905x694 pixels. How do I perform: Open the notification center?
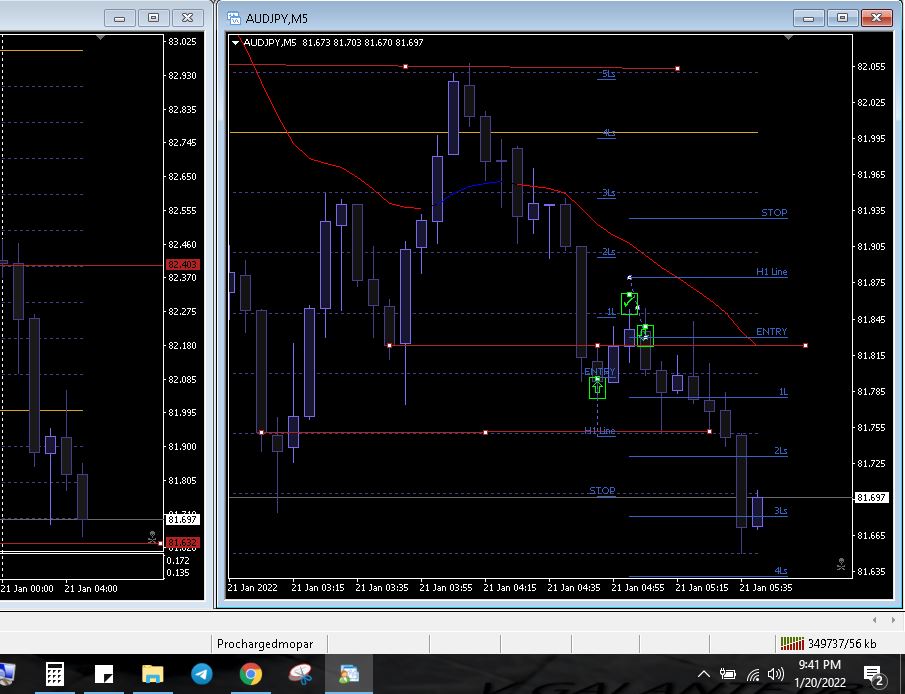872,675
